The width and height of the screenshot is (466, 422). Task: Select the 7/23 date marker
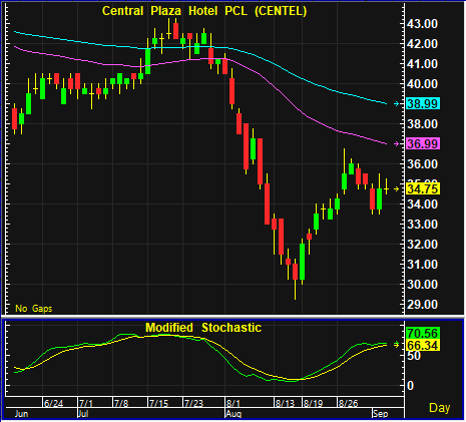click(x=194, y=403)
